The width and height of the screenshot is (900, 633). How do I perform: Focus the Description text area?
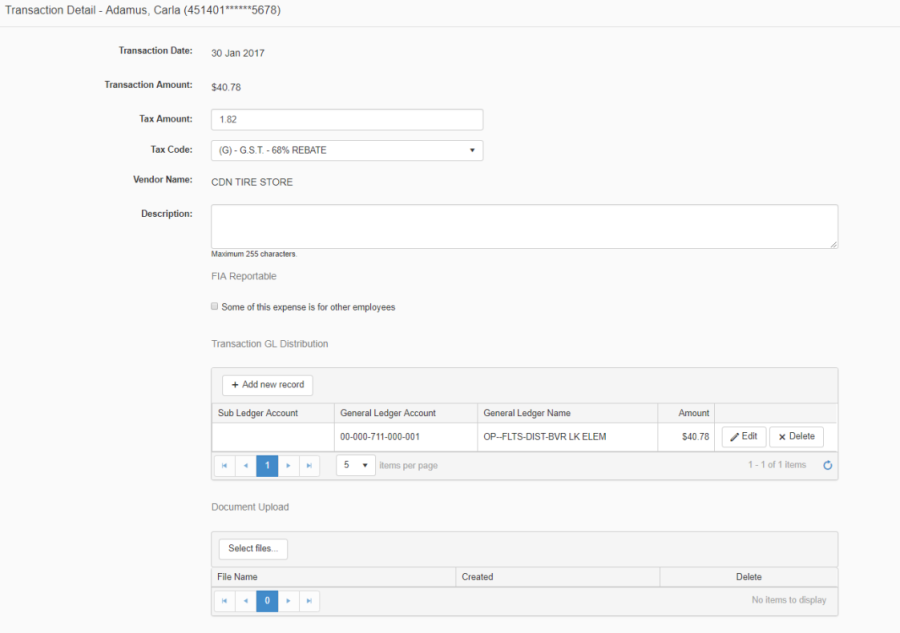(x=524, y=227)
